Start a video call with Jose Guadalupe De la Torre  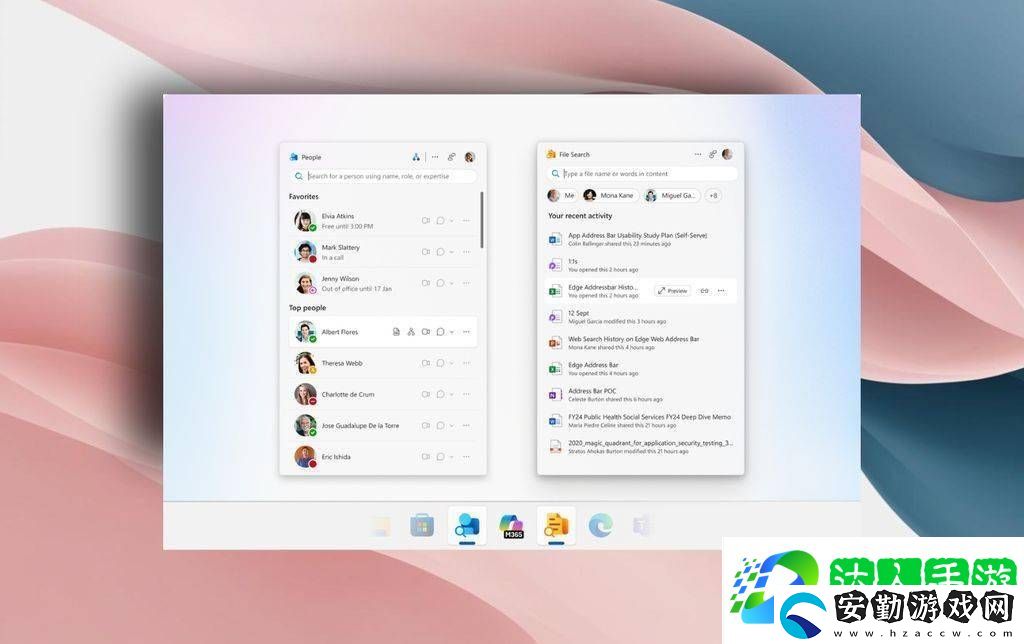point(426,426)
